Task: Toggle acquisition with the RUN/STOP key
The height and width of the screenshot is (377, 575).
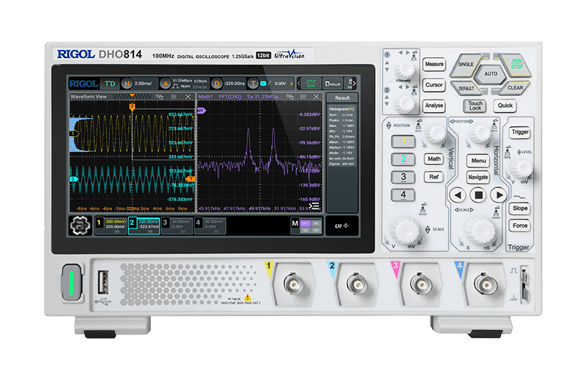Action: [516, 64]
